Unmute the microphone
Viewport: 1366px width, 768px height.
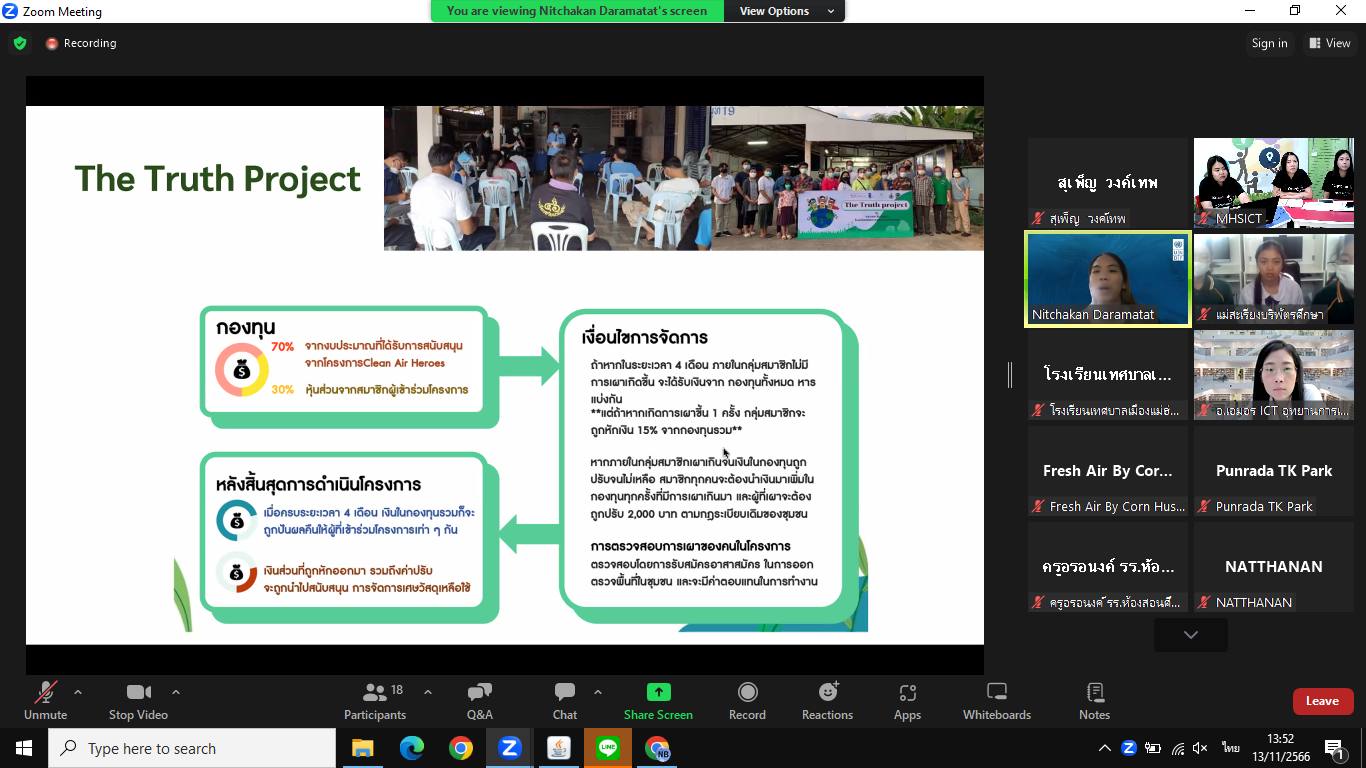tap(45, 701)
